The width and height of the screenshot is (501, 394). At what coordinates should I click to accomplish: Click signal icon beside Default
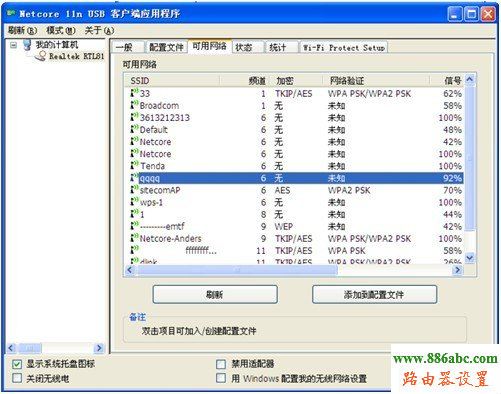(x=134, y=129)
